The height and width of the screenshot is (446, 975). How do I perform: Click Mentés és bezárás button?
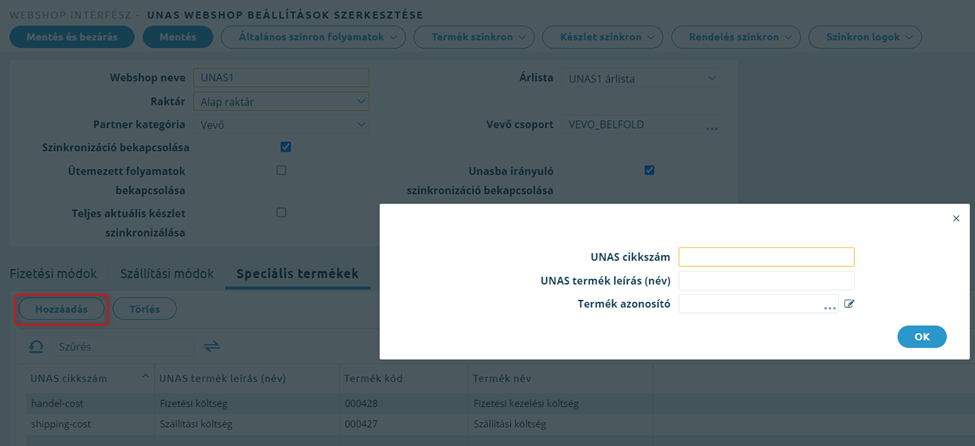pyautogui.click(x=72, y=37)
